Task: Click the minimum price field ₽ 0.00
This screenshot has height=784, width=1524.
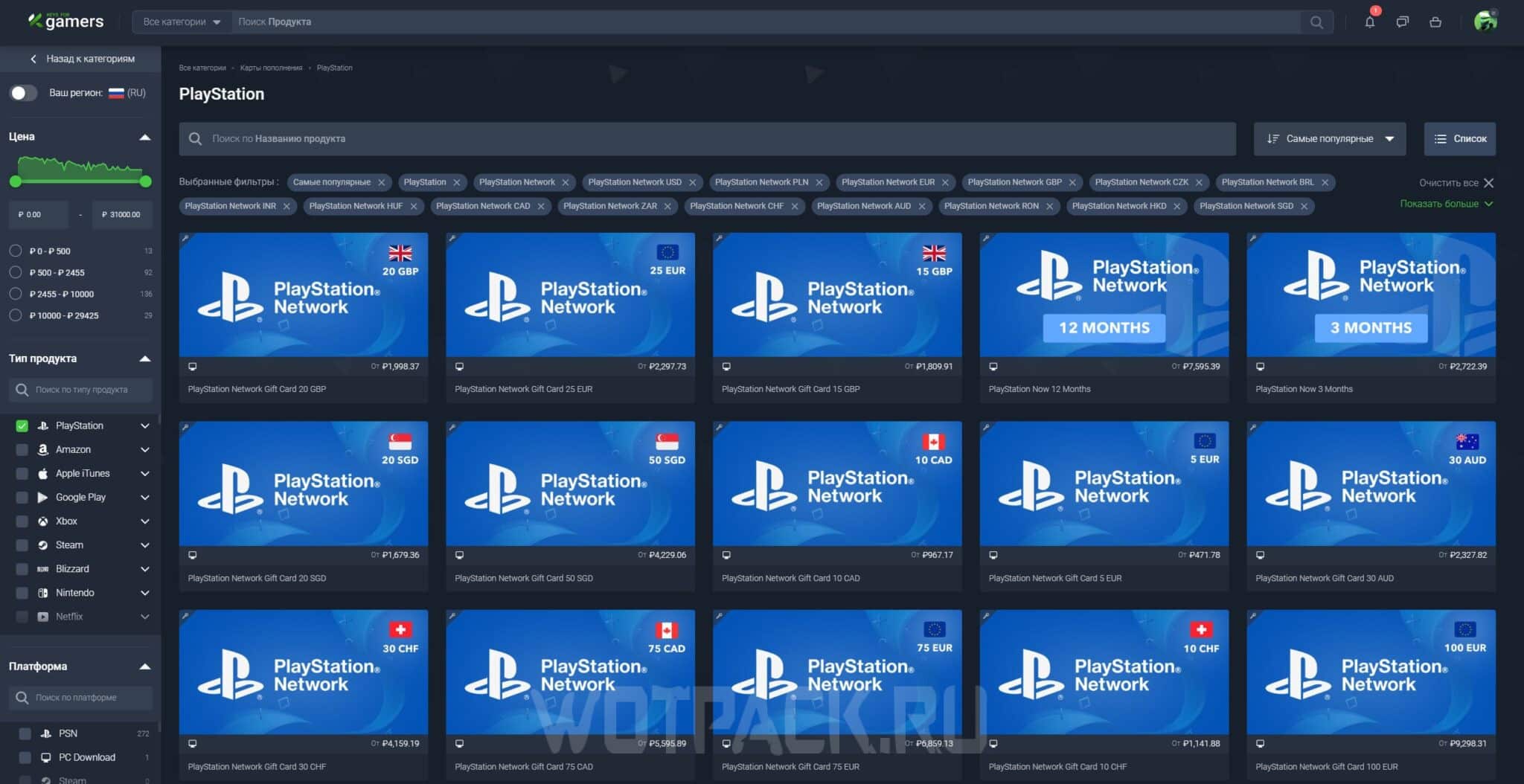Action: tap(39, 214)
